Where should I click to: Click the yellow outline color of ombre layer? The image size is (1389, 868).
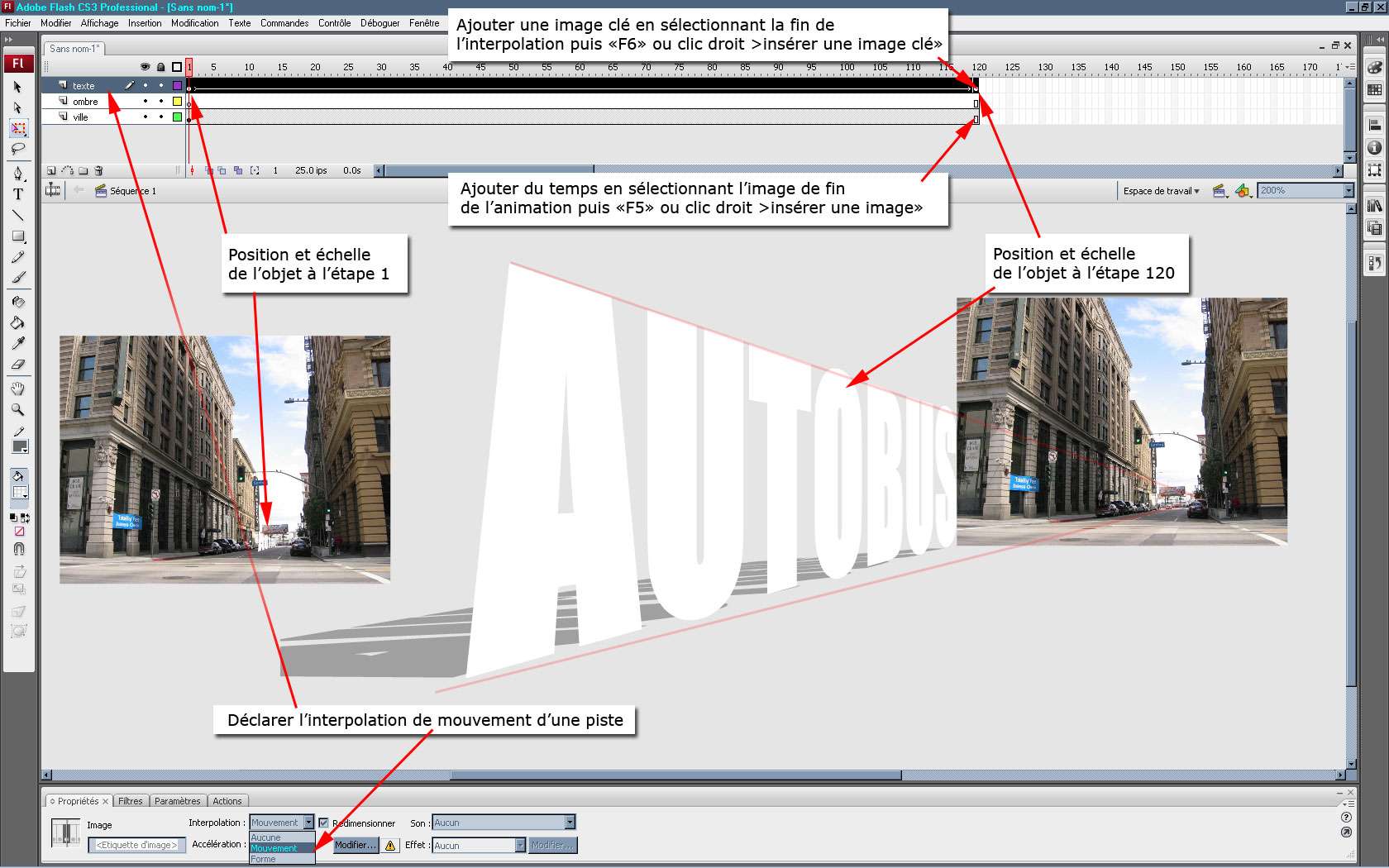click(x=177, y=102)
